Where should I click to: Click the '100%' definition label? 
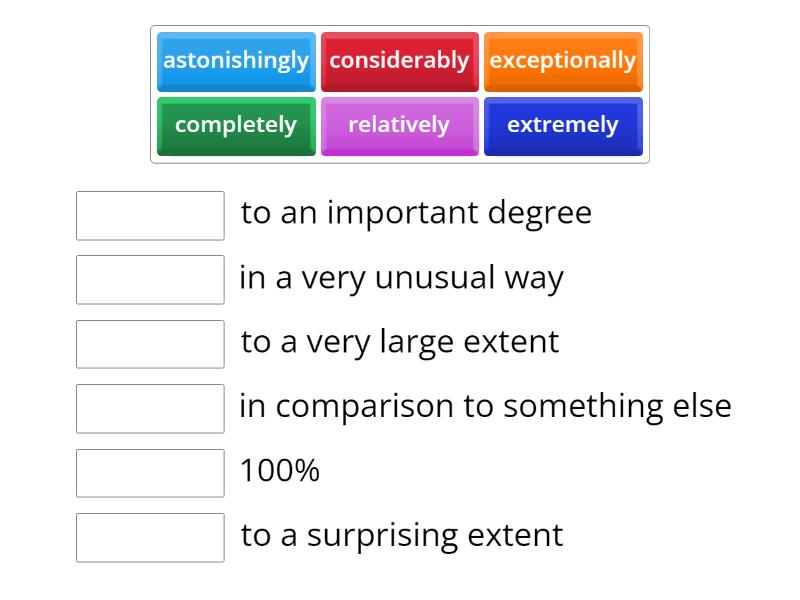point(280,470)
